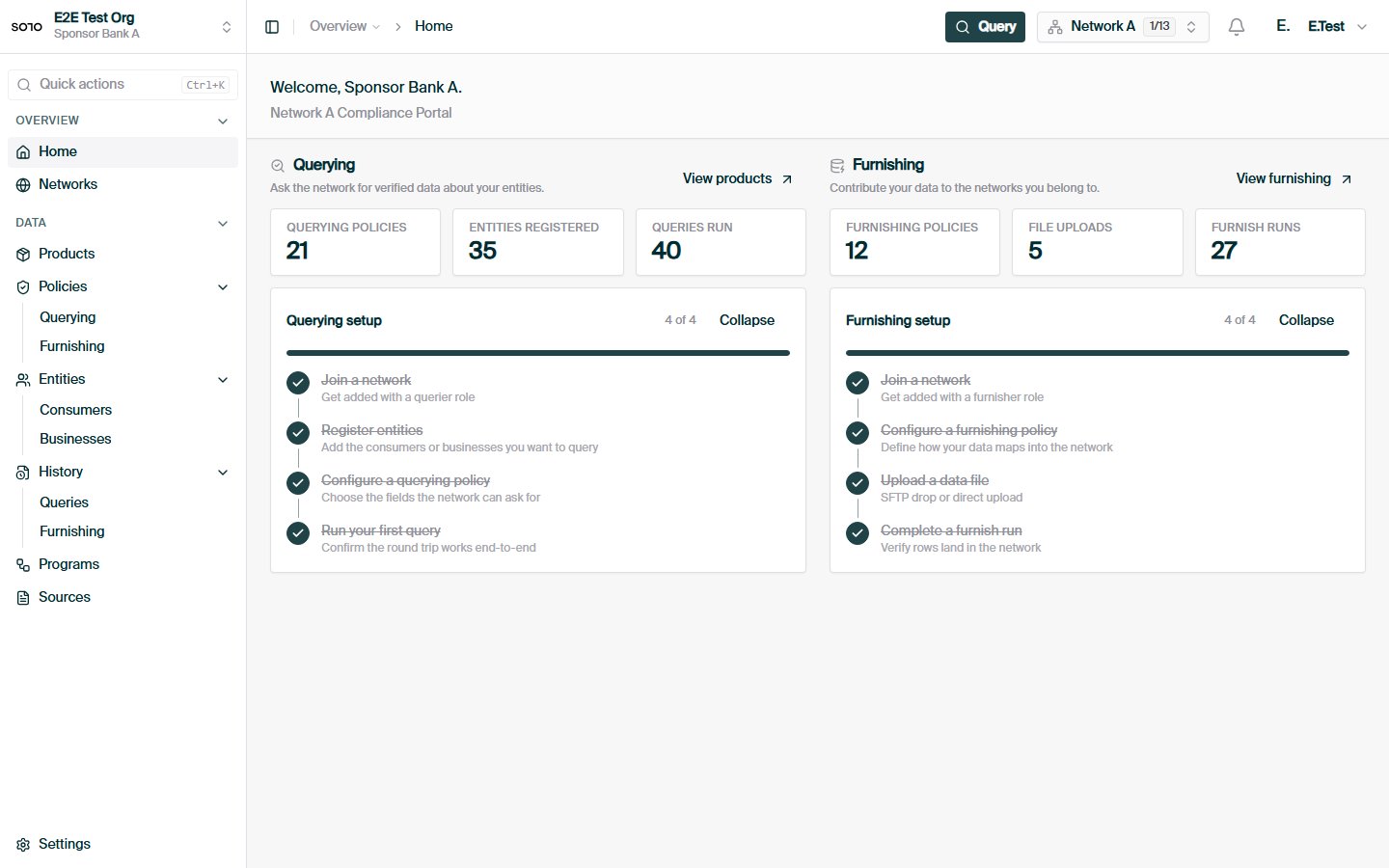Click the File Uploads 5 card
This screenshot has height=868, width=1389.
pos(1098,242)
